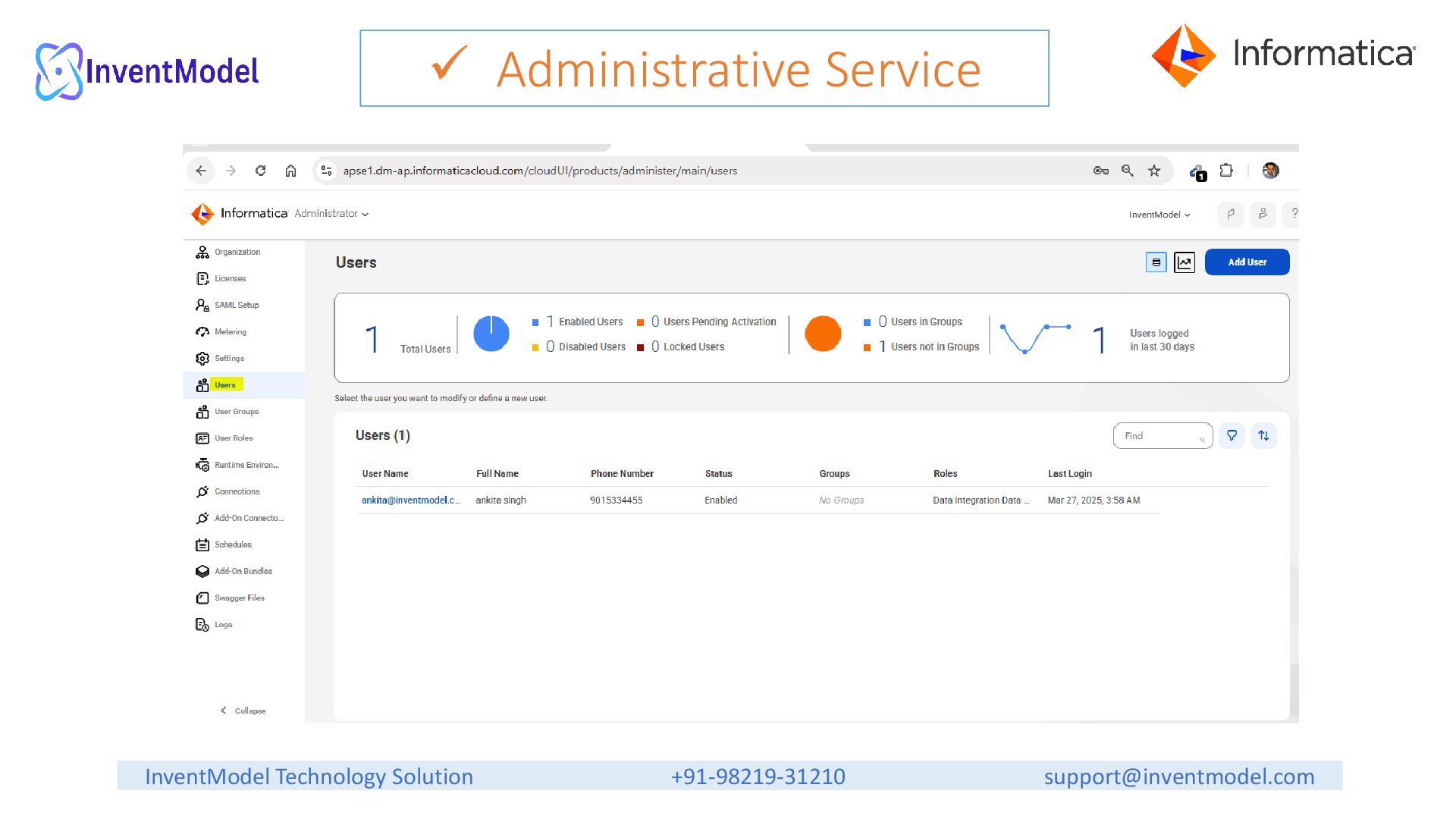This screenshot has height=819, width=1456.
Task: Open user ankita@inventmodel.c... link
Action: point(411,500)
